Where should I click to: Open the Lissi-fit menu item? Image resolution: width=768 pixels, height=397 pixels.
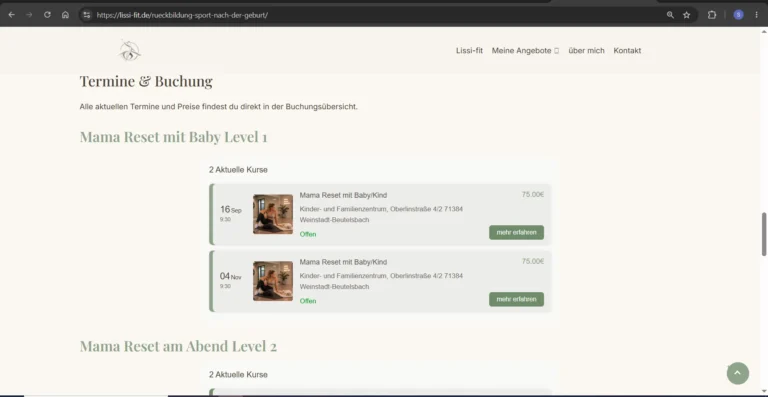coord(469,50)
